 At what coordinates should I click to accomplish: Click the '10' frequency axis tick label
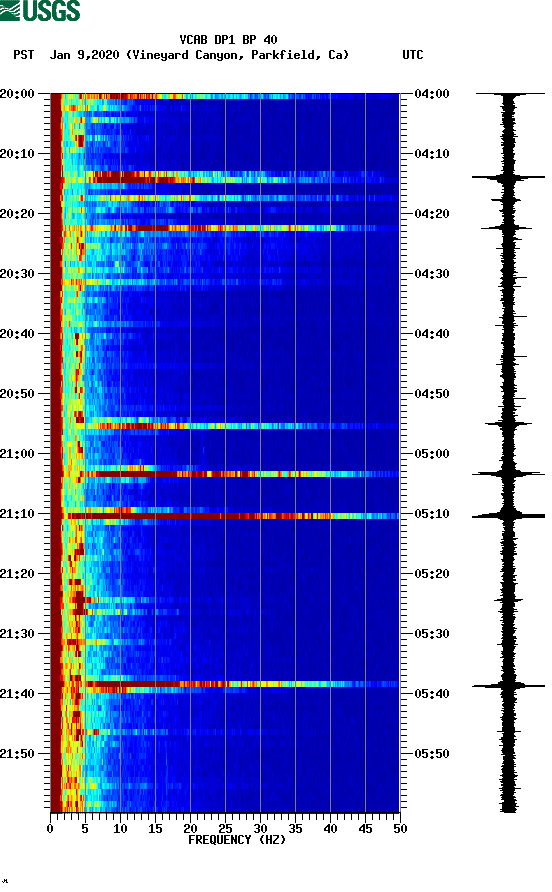tap(120, 829)
